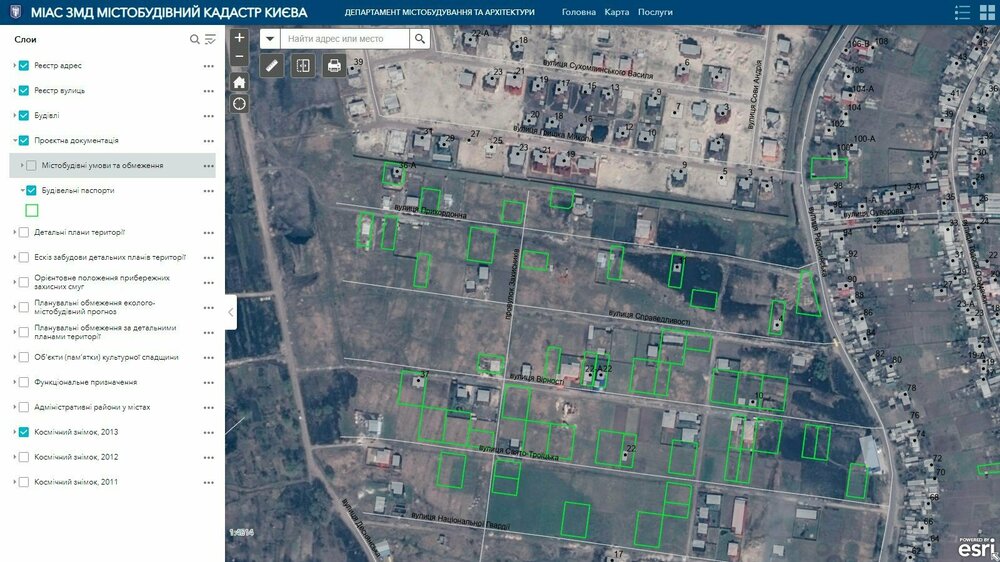The height and width of the screenshot is (562, 1000).
Task: Open options menu for Проектна документація layer
Action: (209, 140)
